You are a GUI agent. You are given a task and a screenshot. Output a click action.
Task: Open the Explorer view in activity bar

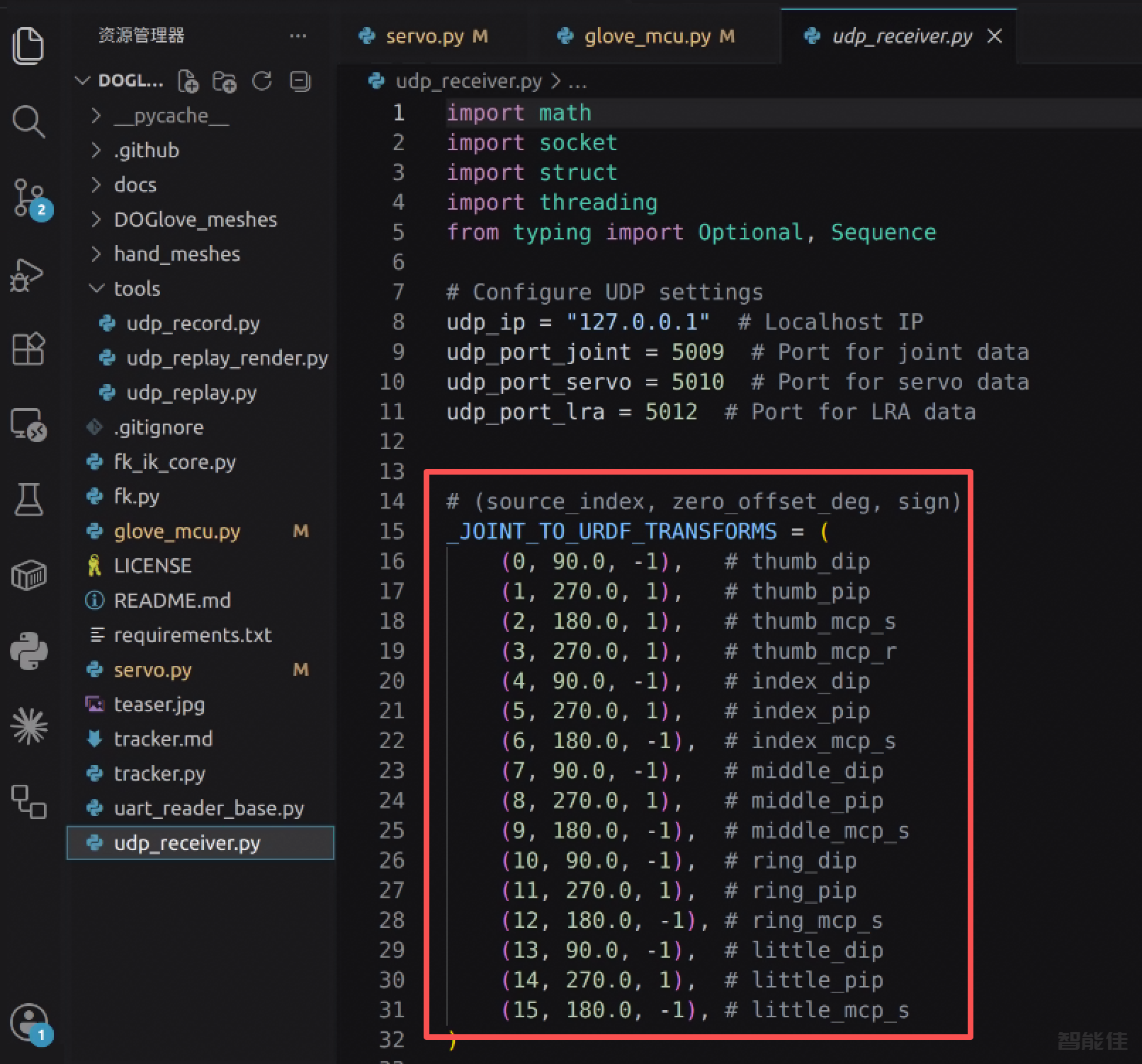click(28, 45)
